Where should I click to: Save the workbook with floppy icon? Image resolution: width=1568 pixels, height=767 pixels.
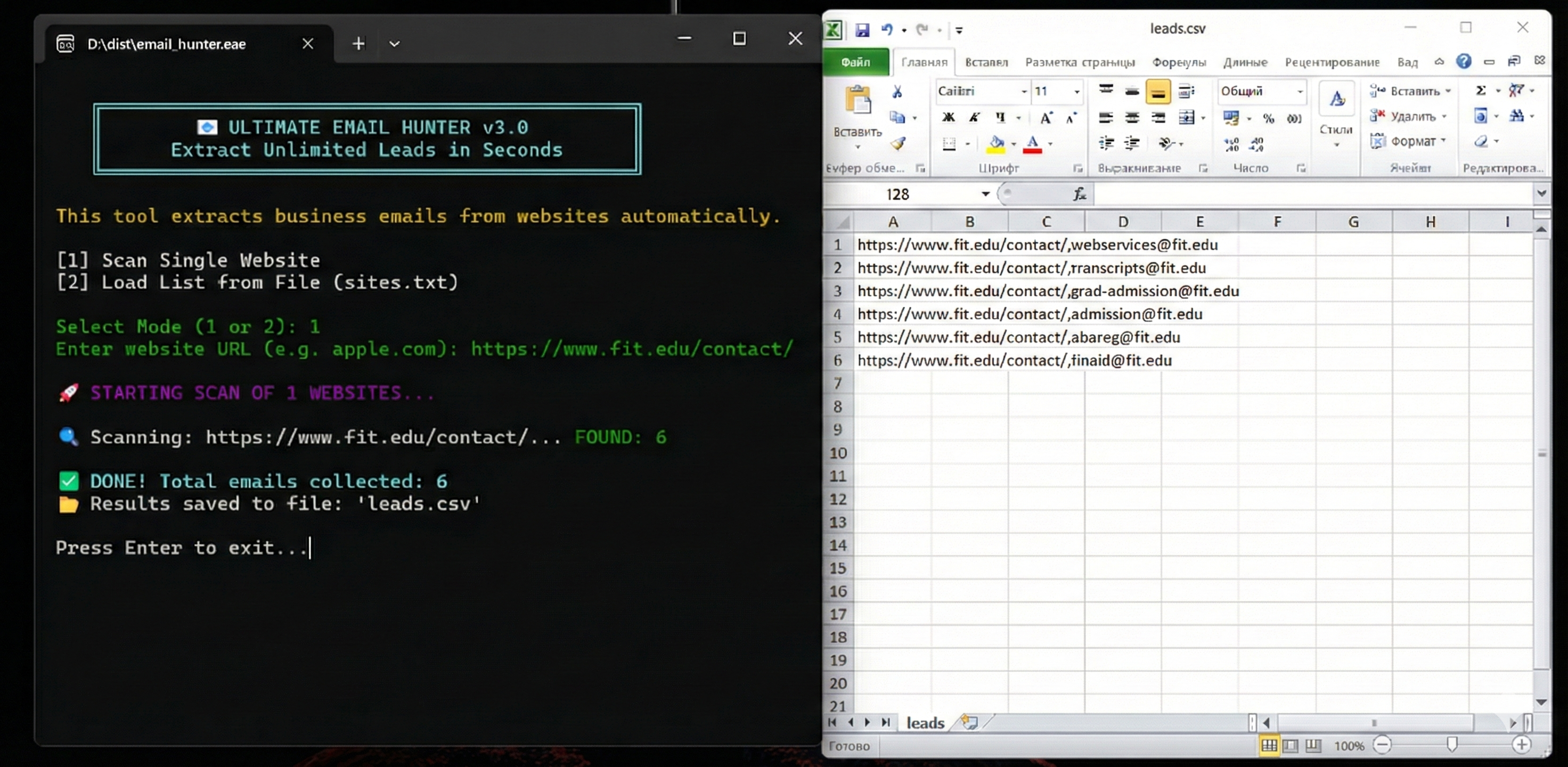[862, 29]
